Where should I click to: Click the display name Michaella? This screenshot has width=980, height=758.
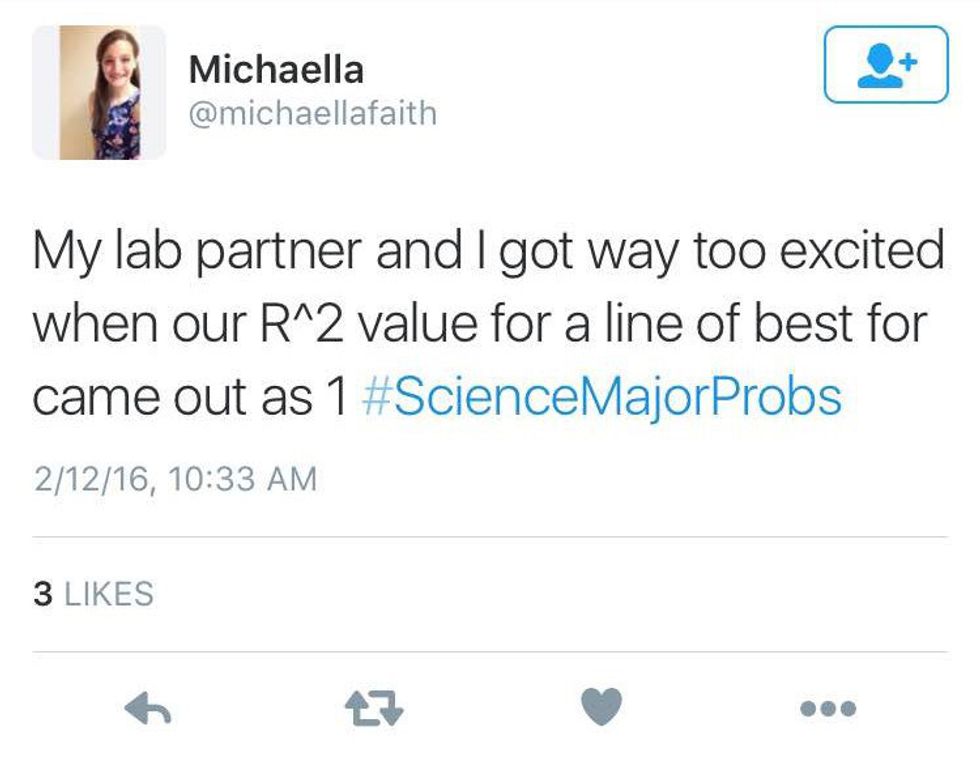[x=276, y=70]
